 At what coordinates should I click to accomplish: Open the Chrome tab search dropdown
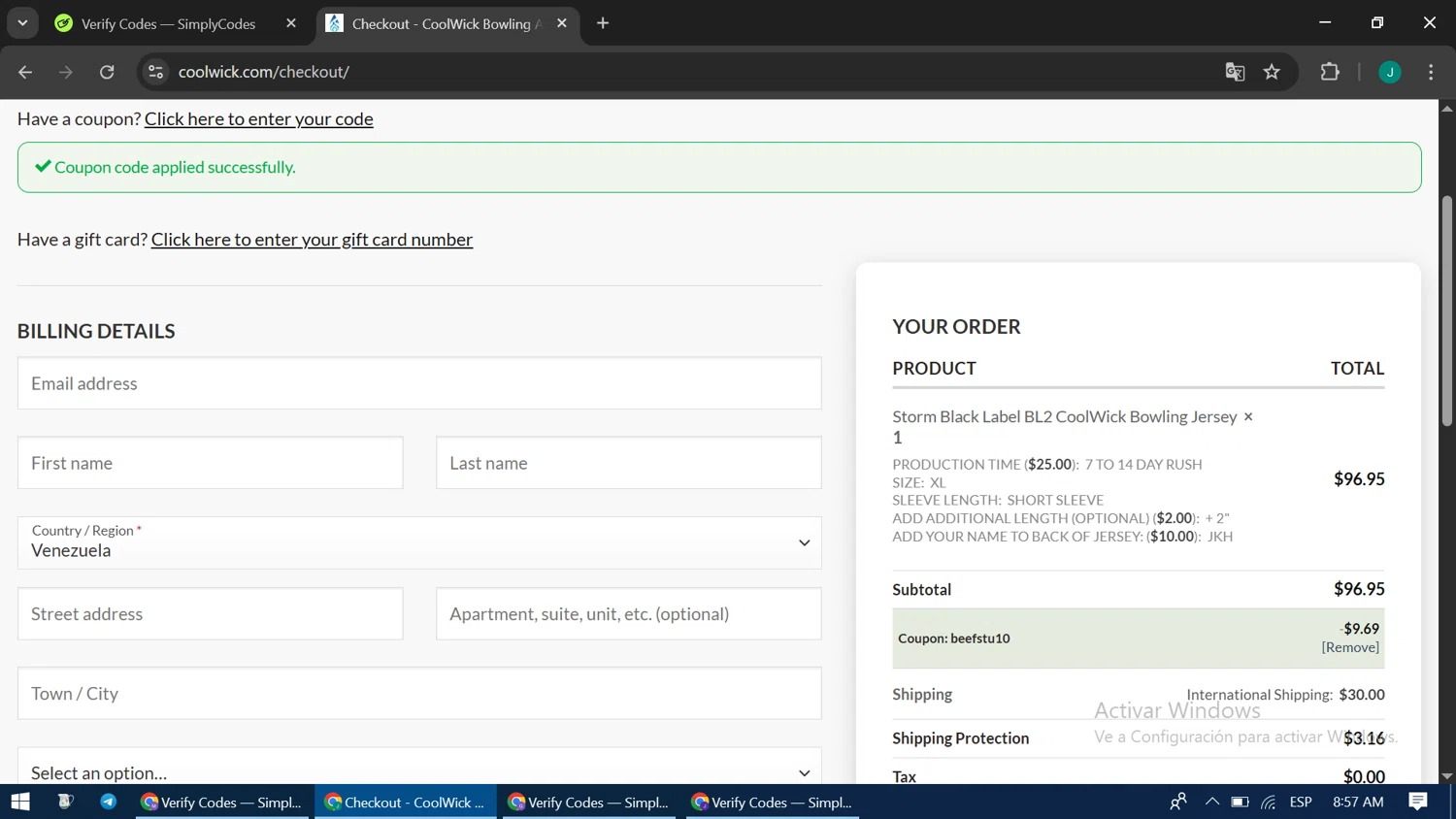22,23
